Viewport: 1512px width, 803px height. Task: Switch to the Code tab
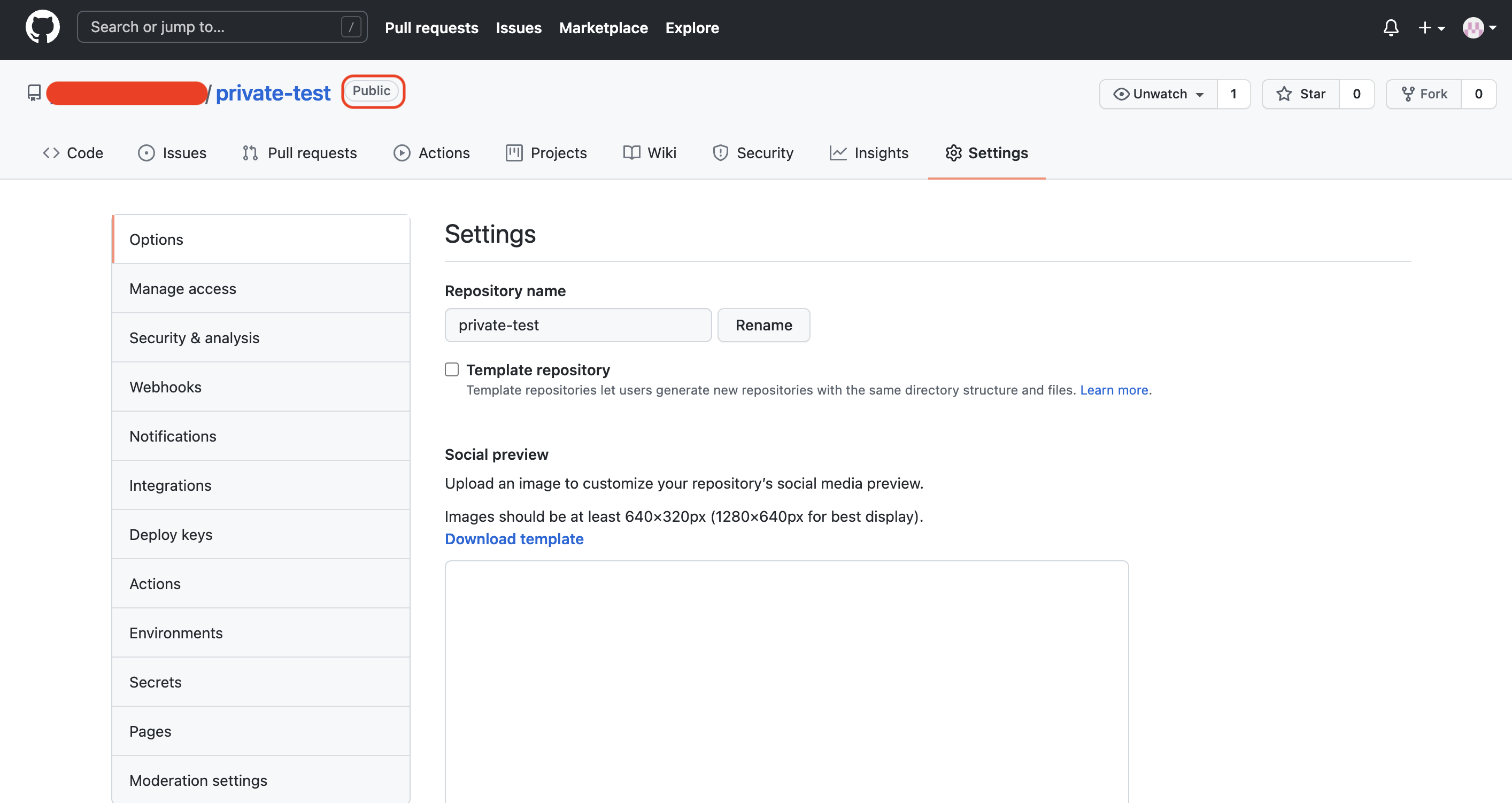pyautogui.click(x=73, y=152)
